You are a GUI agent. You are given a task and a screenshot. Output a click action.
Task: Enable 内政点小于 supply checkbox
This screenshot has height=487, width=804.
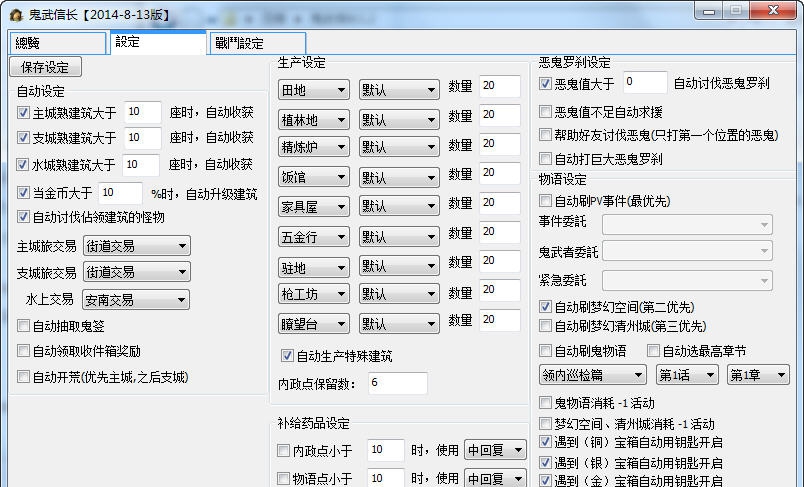point(283,450)
